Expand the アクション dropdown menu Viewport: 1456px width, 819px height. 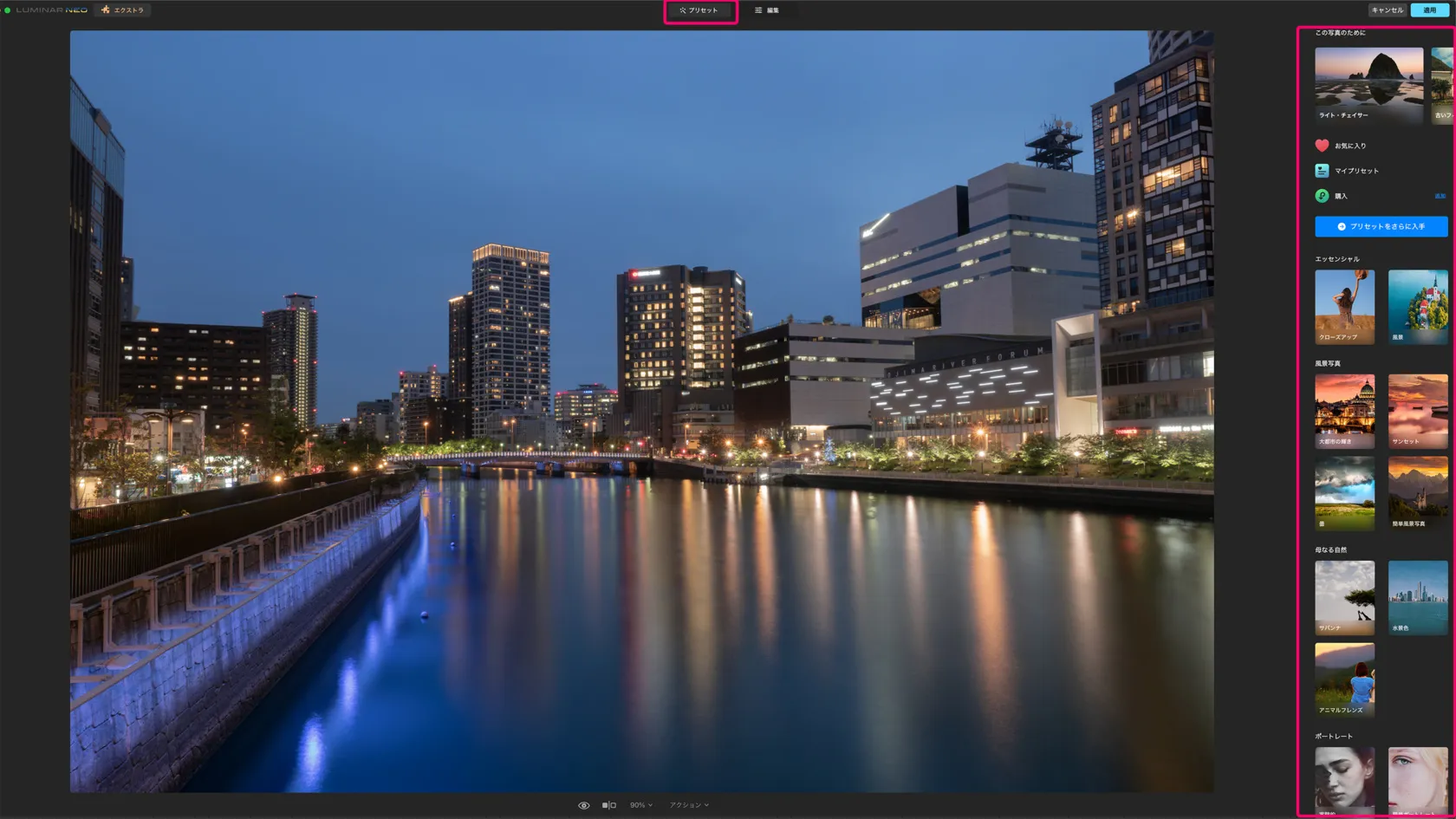coord(688,805)
